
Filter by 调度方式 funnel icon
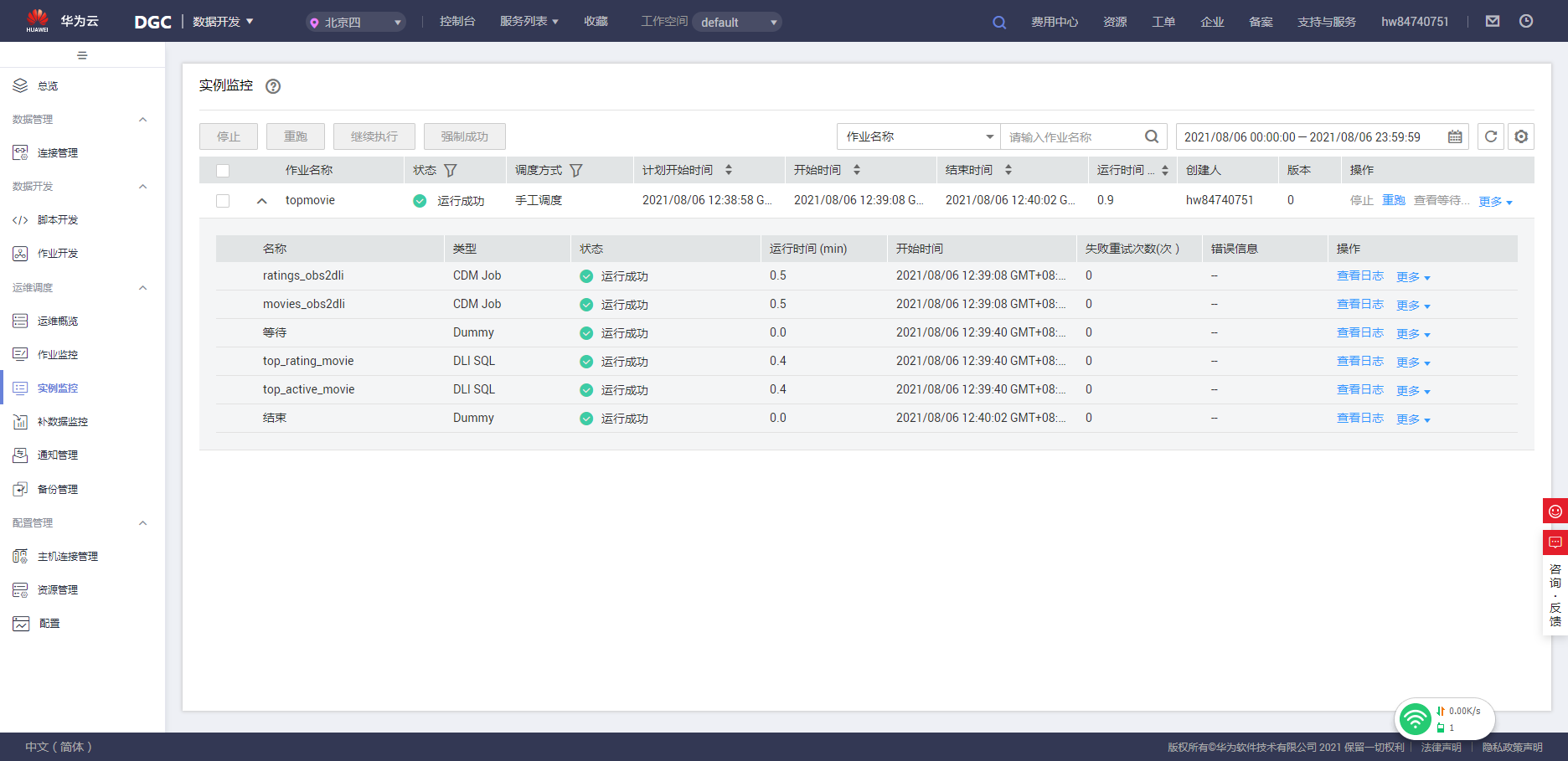tap(576, 170)
